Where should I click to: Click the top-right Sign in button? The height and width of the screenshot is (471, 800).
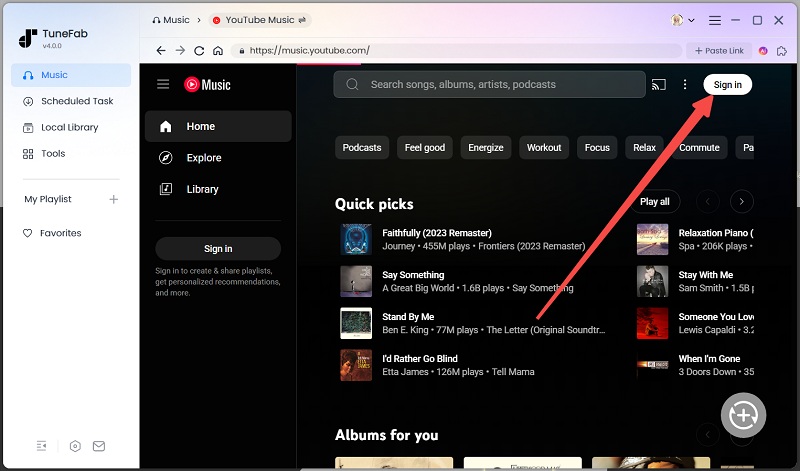pos(727,85)
